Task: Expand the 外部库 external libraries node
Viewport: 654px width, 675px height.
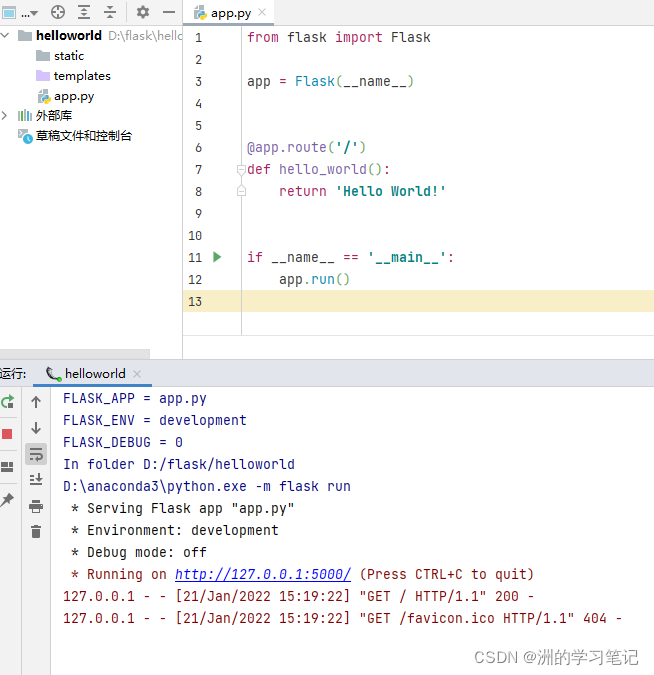Action: coord(7,116)
